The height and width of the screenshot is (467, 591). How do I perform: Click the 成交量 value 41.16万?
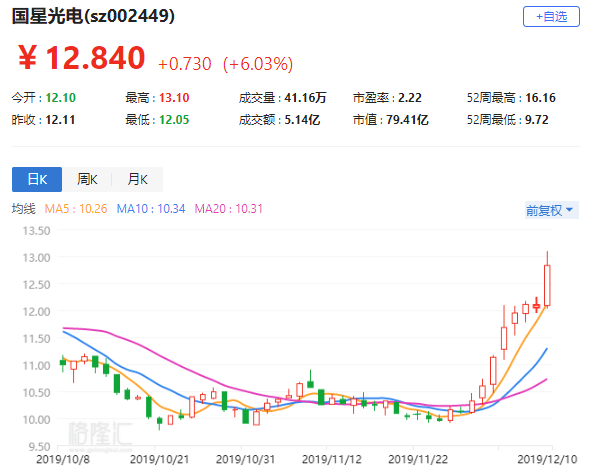pos(305,98)
